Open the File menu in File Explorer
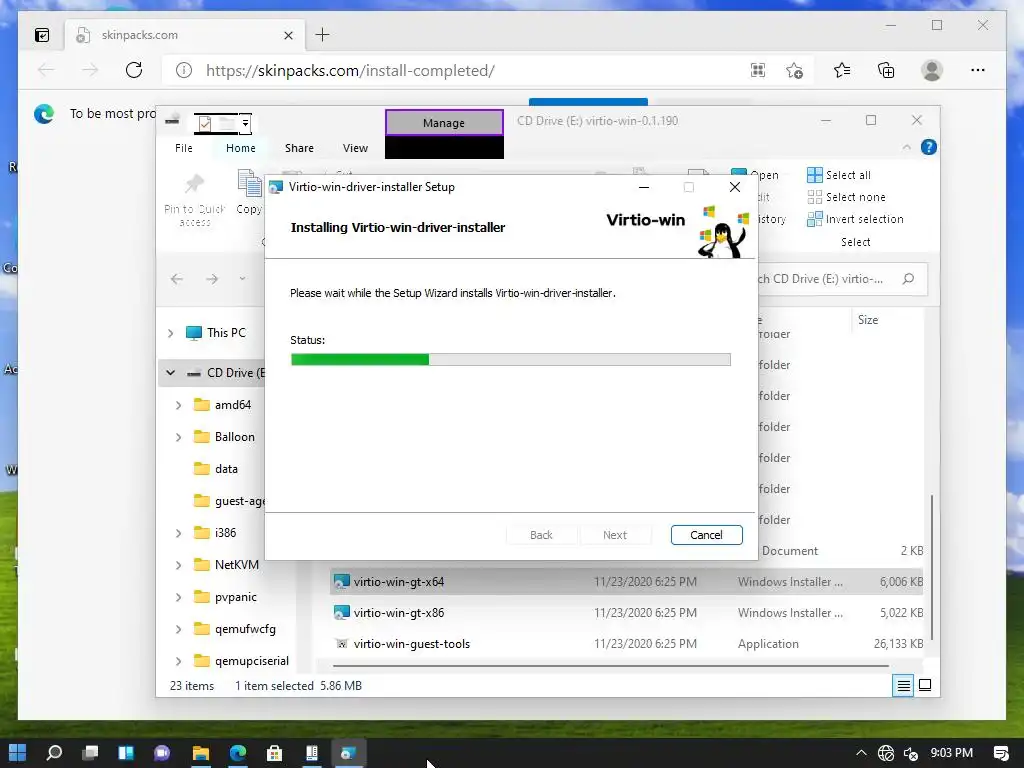Viewport: 1024px width, 768px height. click(184, 148)
